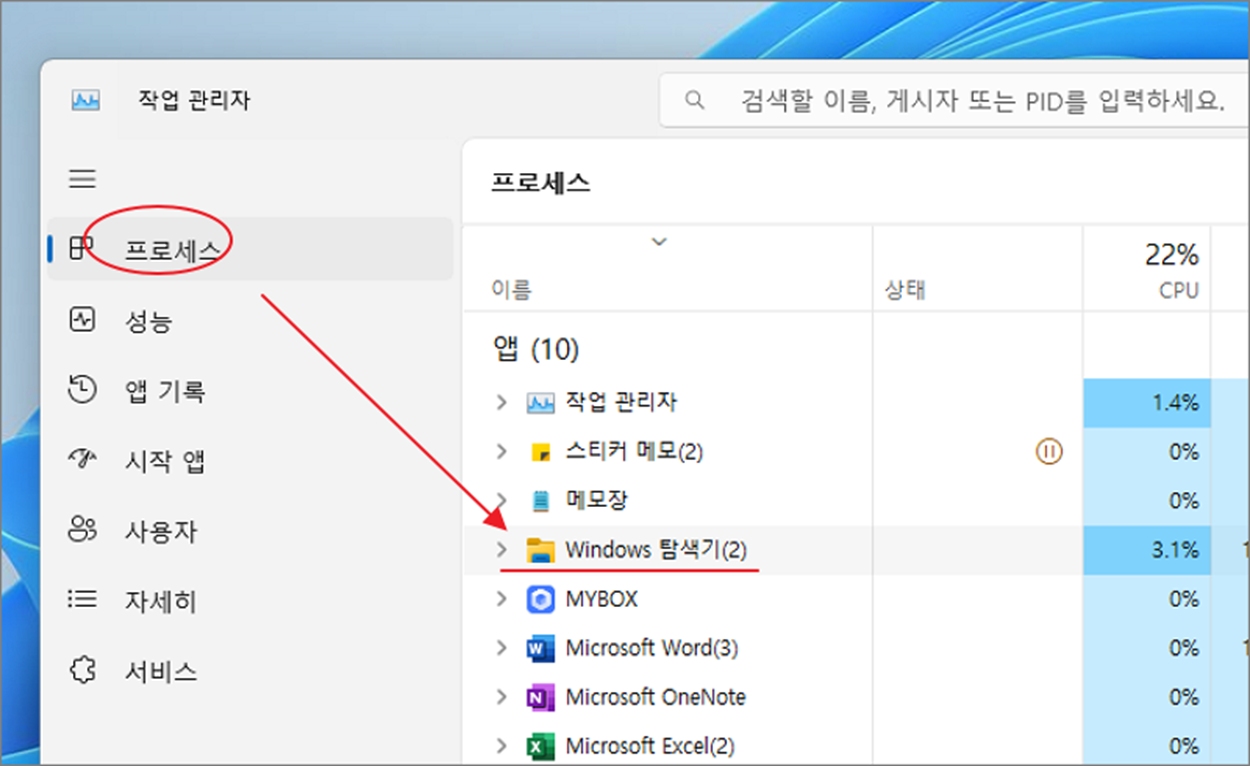Image resolution: width=1250 pixels, height=766 pixels.
Task: Expand the 메모장 process row
Action: pyautogui.click(x=502, y=500)
